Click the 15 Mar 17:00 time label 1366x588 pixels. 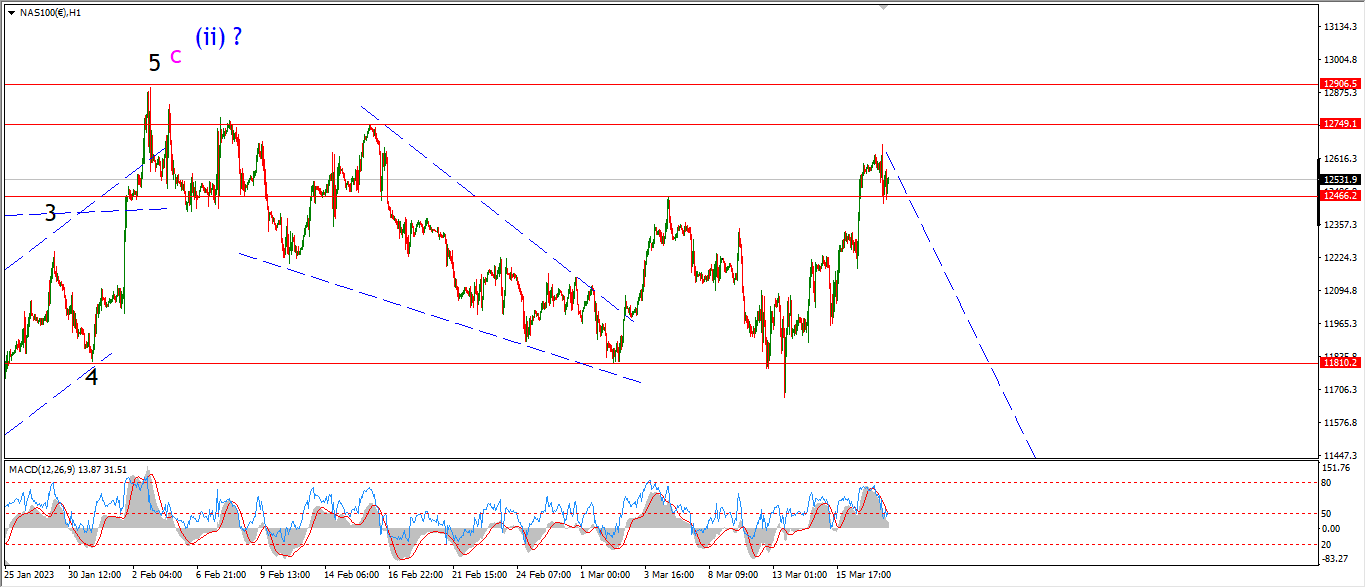864,575
